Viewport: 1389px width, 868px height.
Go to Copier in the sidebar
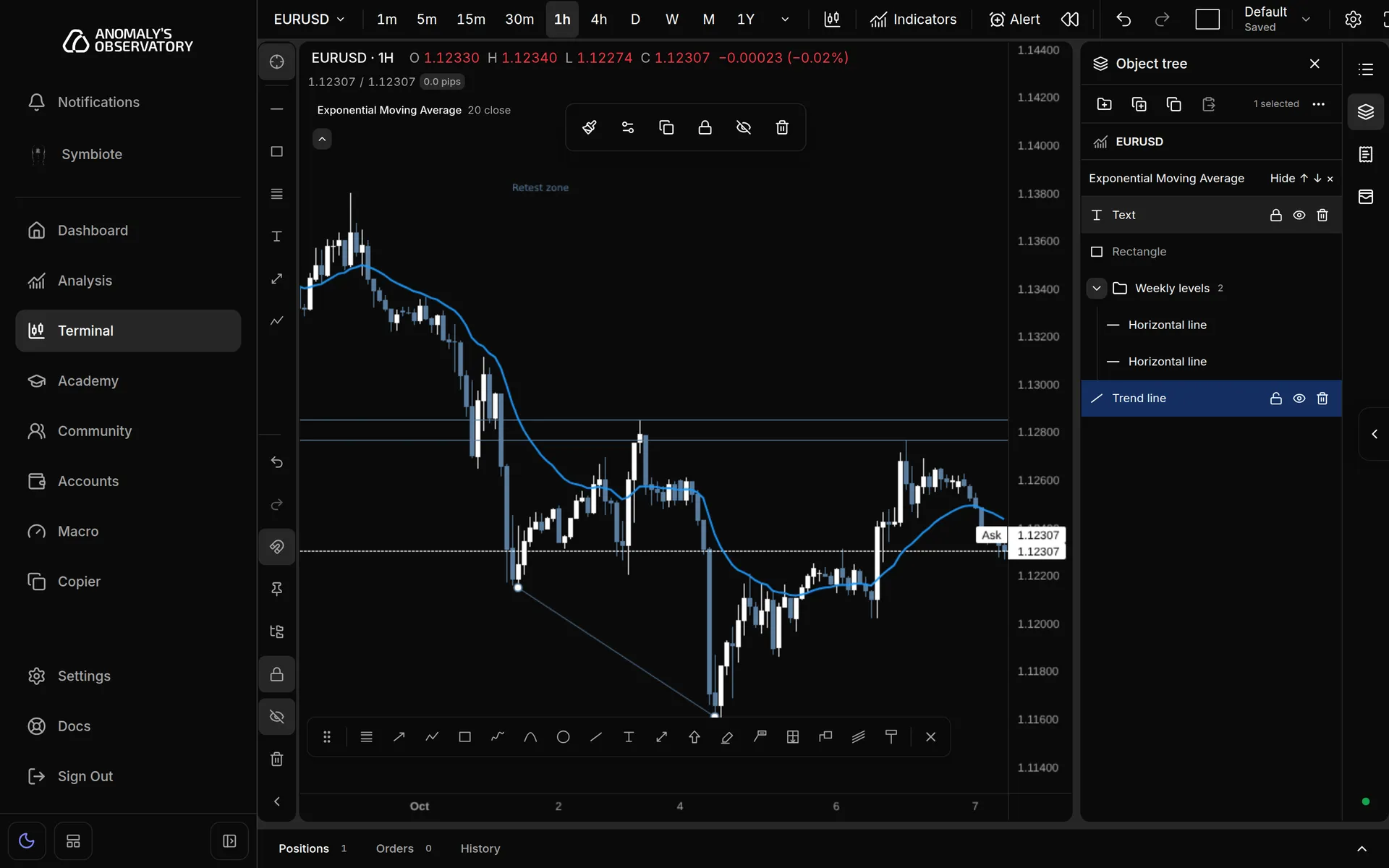pyautogui.click(x=128, y=582)
